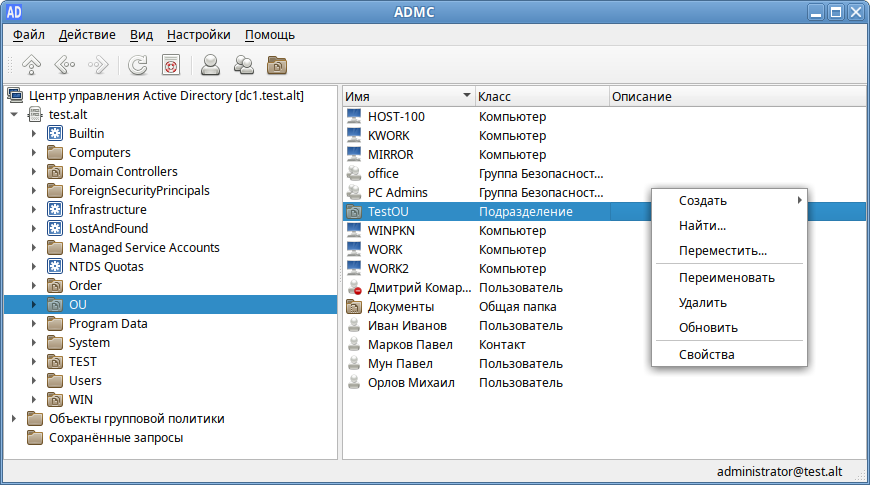
Task: Open the Помощь menu
Action: [x=270, y=35]
